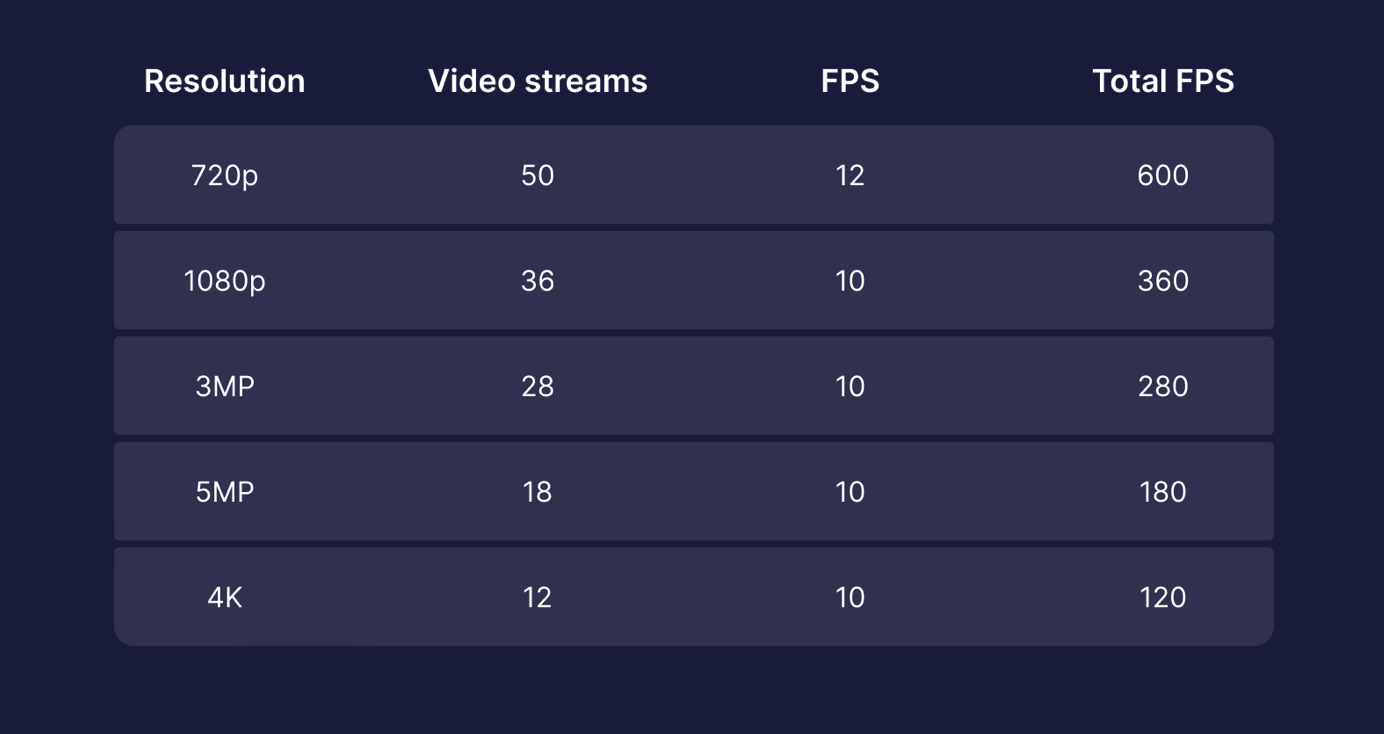Click the 600 total FPS value
This screenshot has height=734, width=1384.
coord(1163,175)
